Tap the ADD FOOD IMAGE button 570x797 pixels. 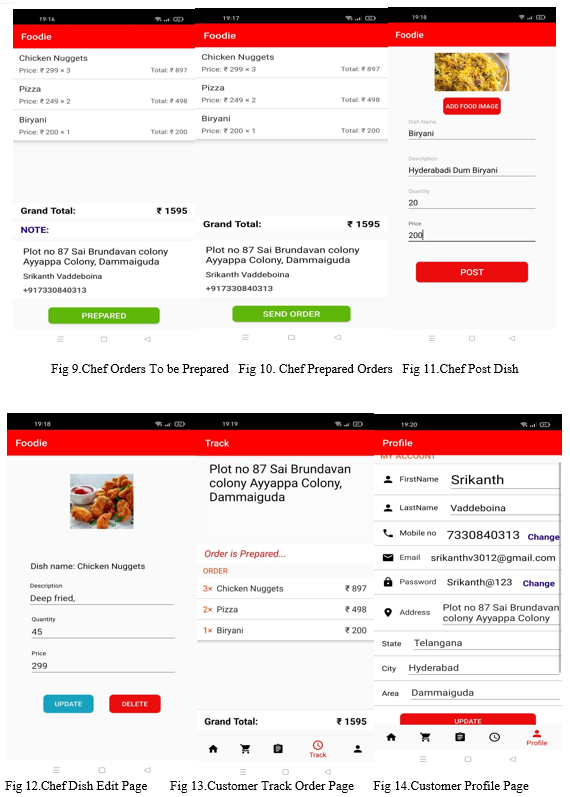(472, 106)
